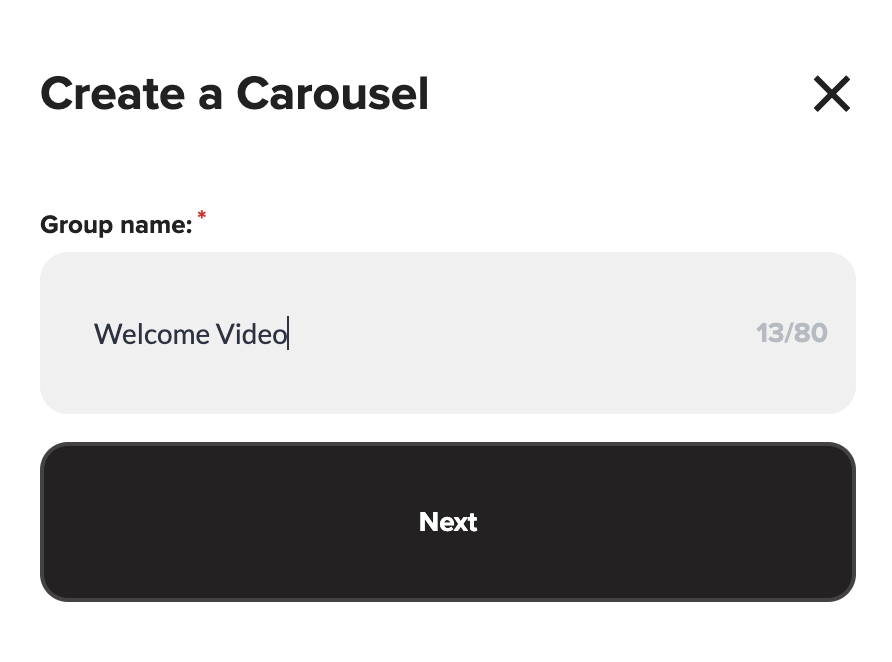Place cursor after the word 'Video'
Viewport: 892px width, 662px height.
coord(288,333)
